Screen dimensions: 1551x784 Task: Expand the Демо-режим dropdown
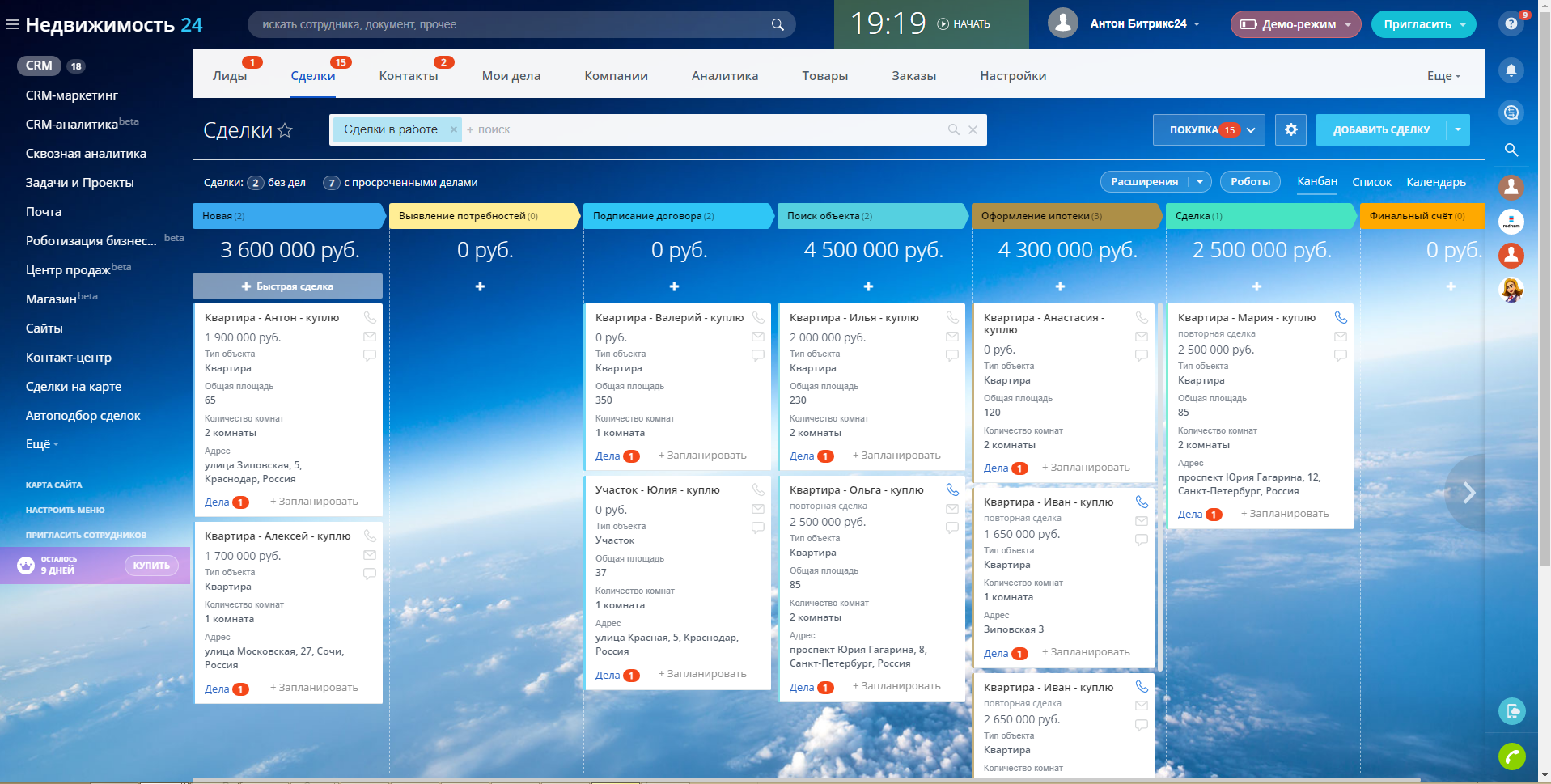tap(1348, 24)
